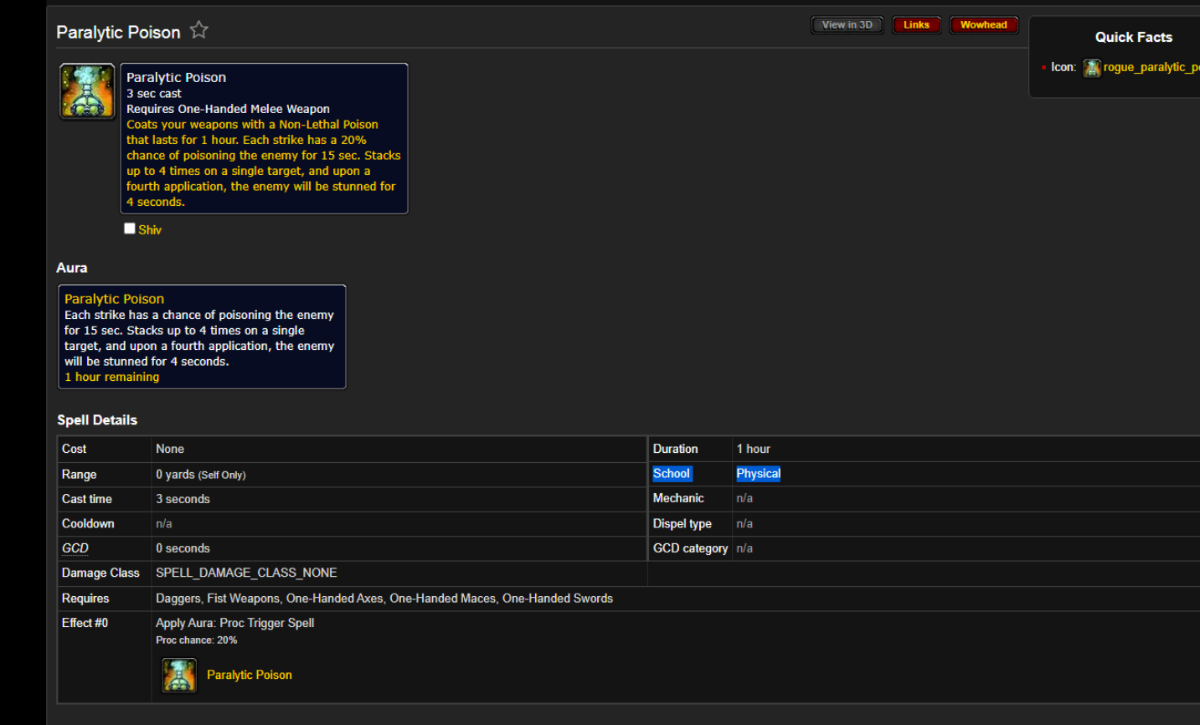This screenshot has width=1200, height=725.
Task: Click the large Paralytic Poison spell icon
Action: [87, 91]
